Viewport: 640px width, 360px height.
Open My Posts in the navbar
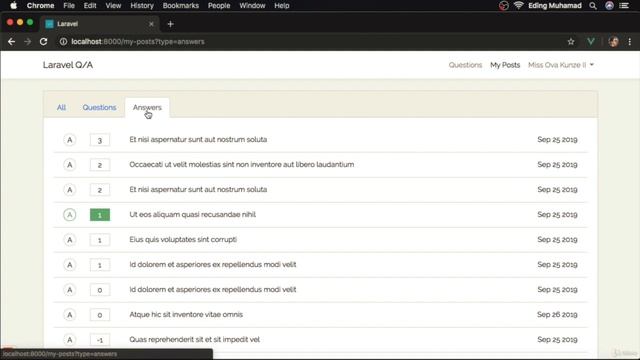(x=505, y=65)
